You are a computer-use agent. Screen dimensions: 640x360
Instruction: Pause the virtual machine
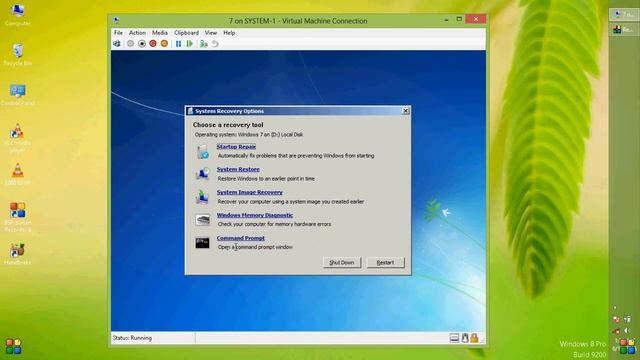point(178,43)
